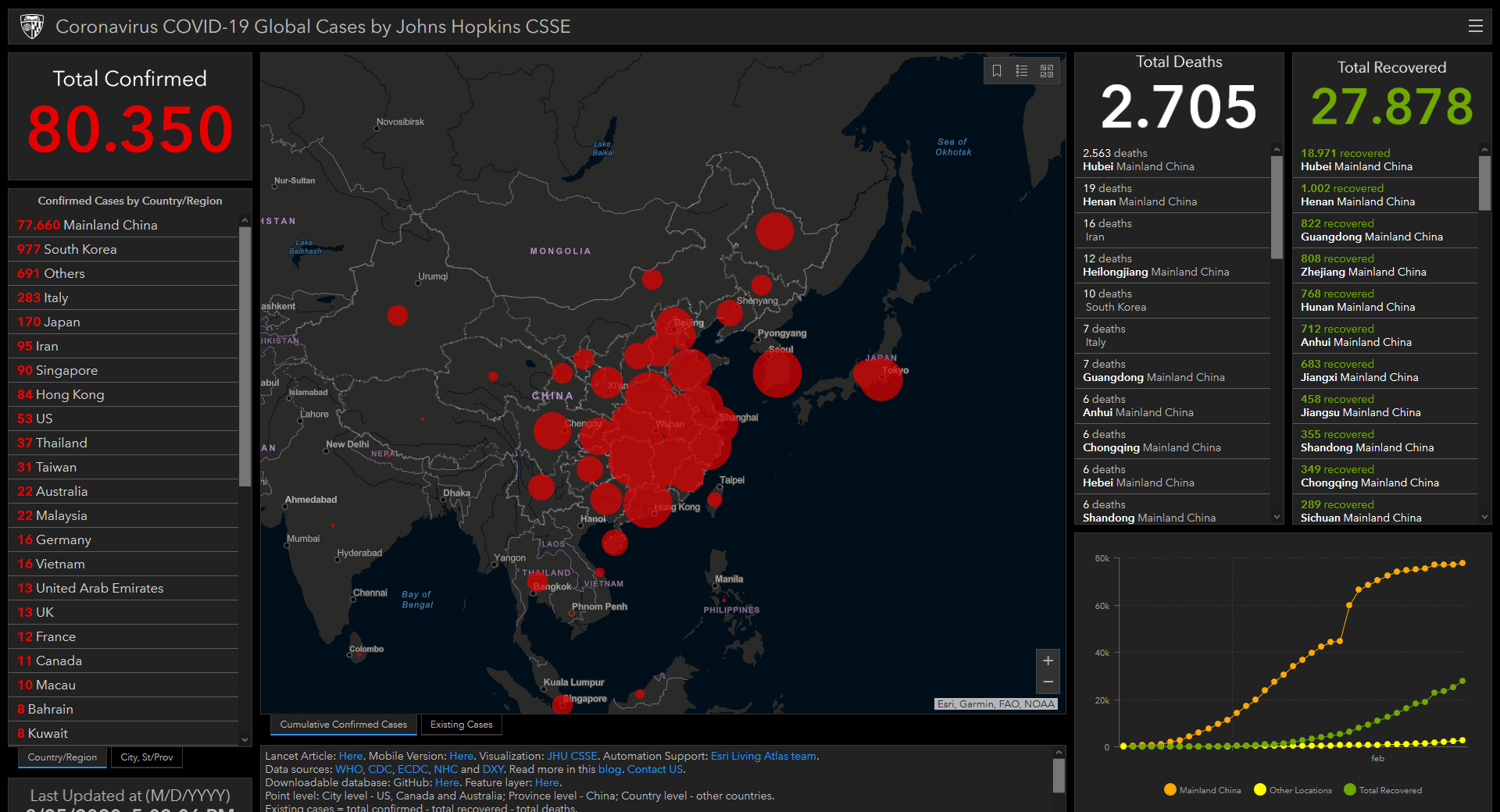This screenshot has height=812, width=1500.
Task: Open the ECDC data source link
Action: click(412, 769)
